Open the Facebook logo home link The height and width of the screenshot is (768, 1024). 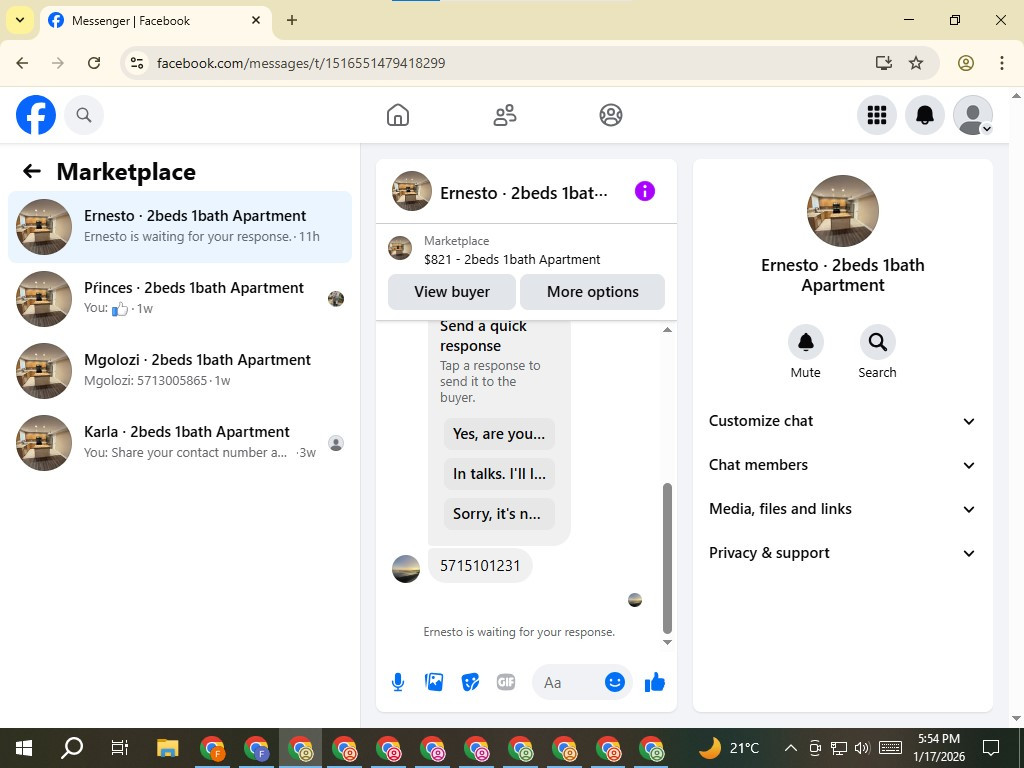tap(36, 115)
